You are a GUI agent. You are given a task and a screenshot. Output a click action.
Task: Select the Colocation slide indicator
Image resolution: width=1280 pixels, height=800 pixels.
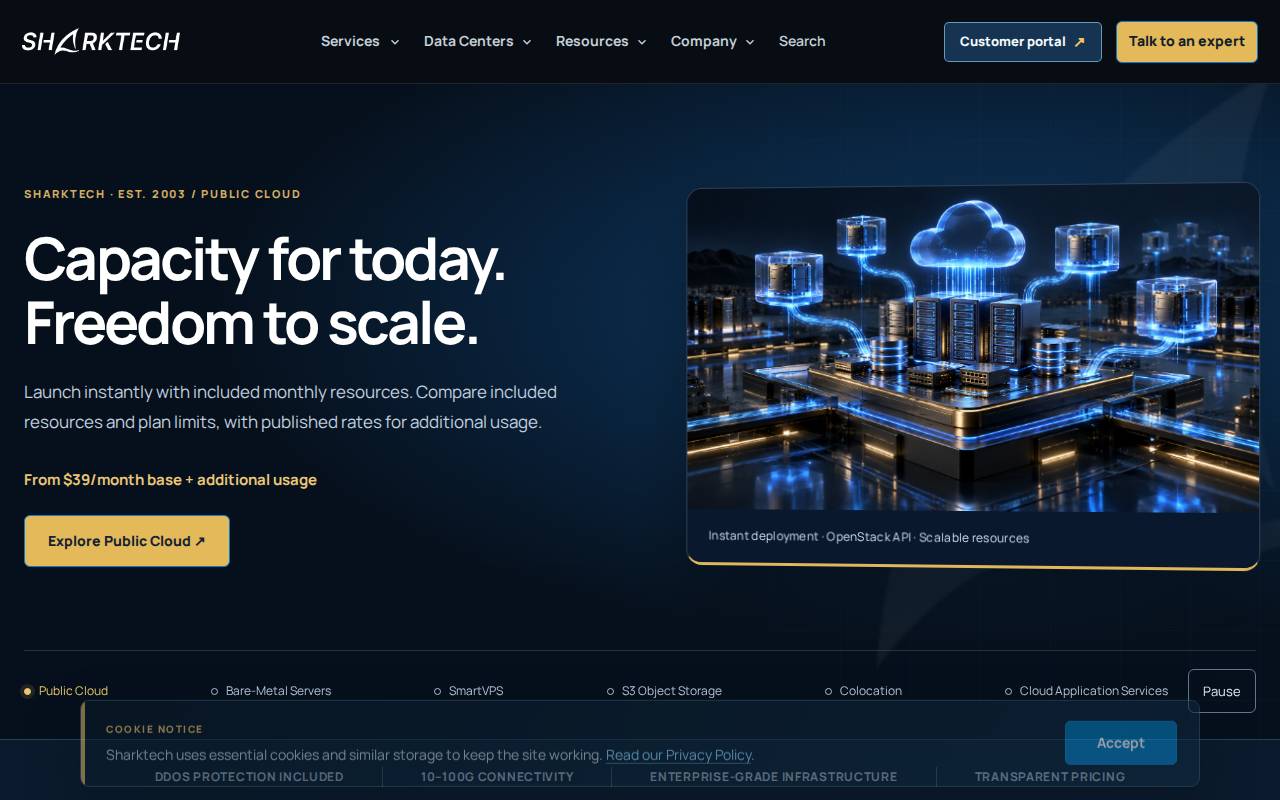[864, 691]
